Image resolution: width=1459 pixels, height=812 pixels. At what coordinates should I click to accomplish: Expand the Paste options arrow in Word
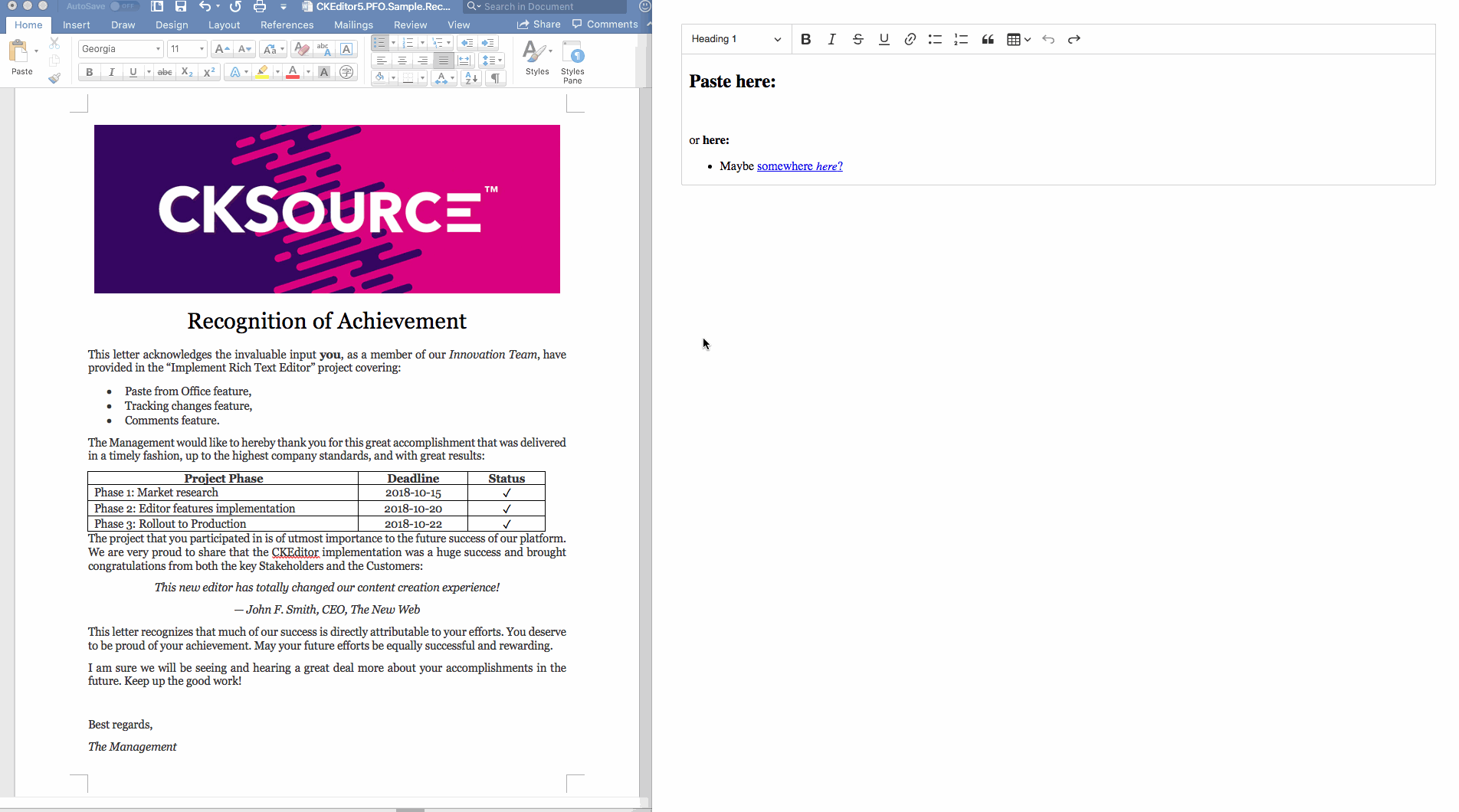pos(36,51)
